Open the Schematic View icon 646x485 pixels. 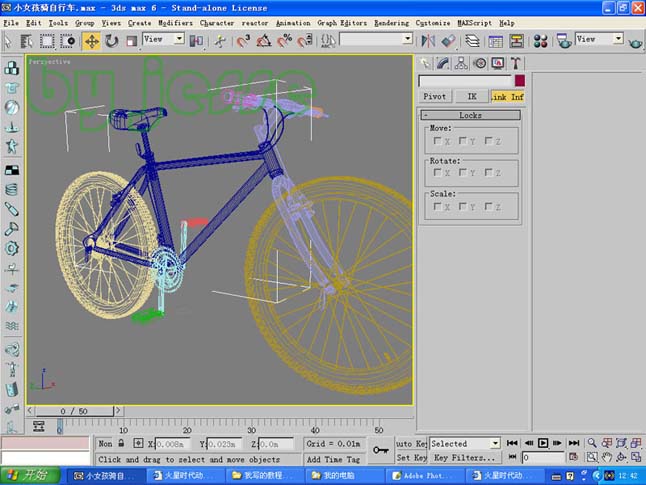[x=516, y=41]
